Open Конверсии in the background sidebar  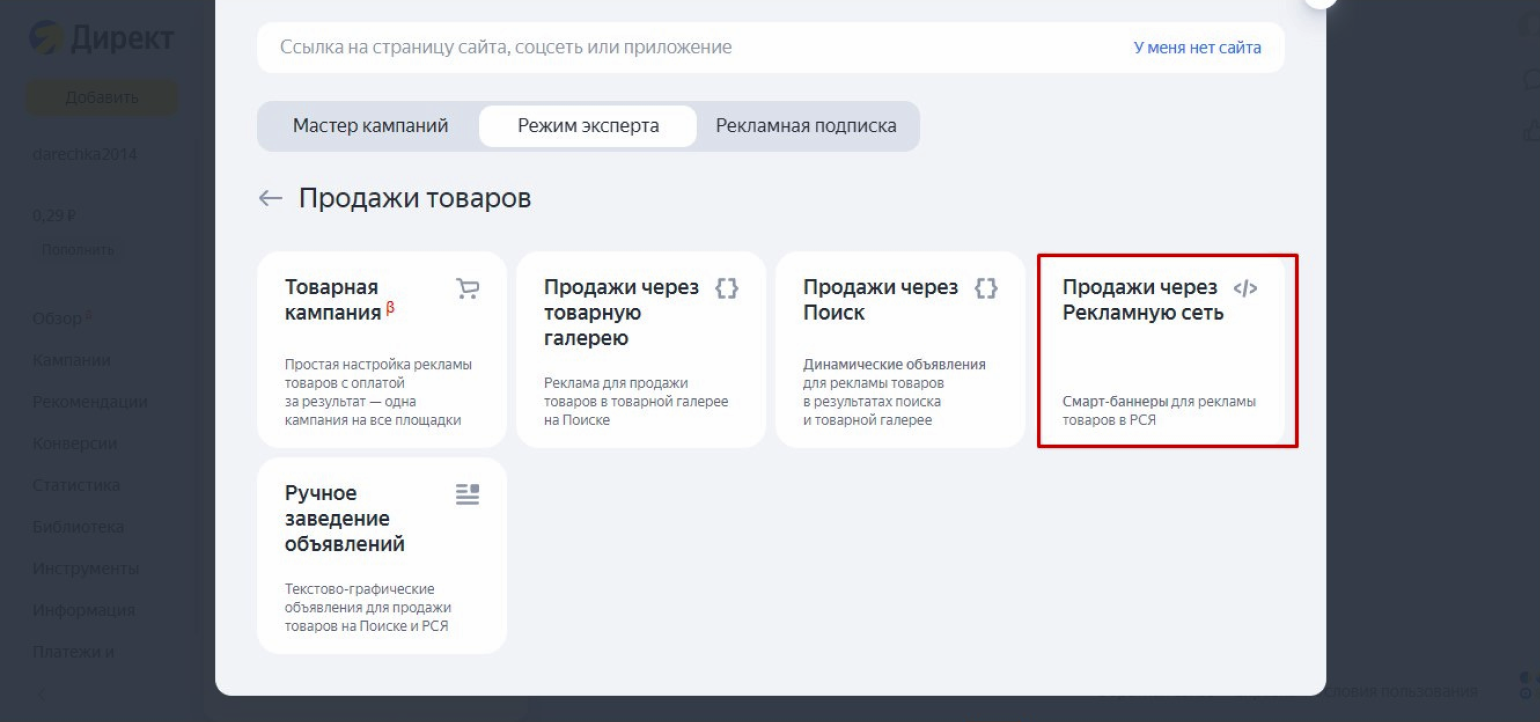coord(75,443)
